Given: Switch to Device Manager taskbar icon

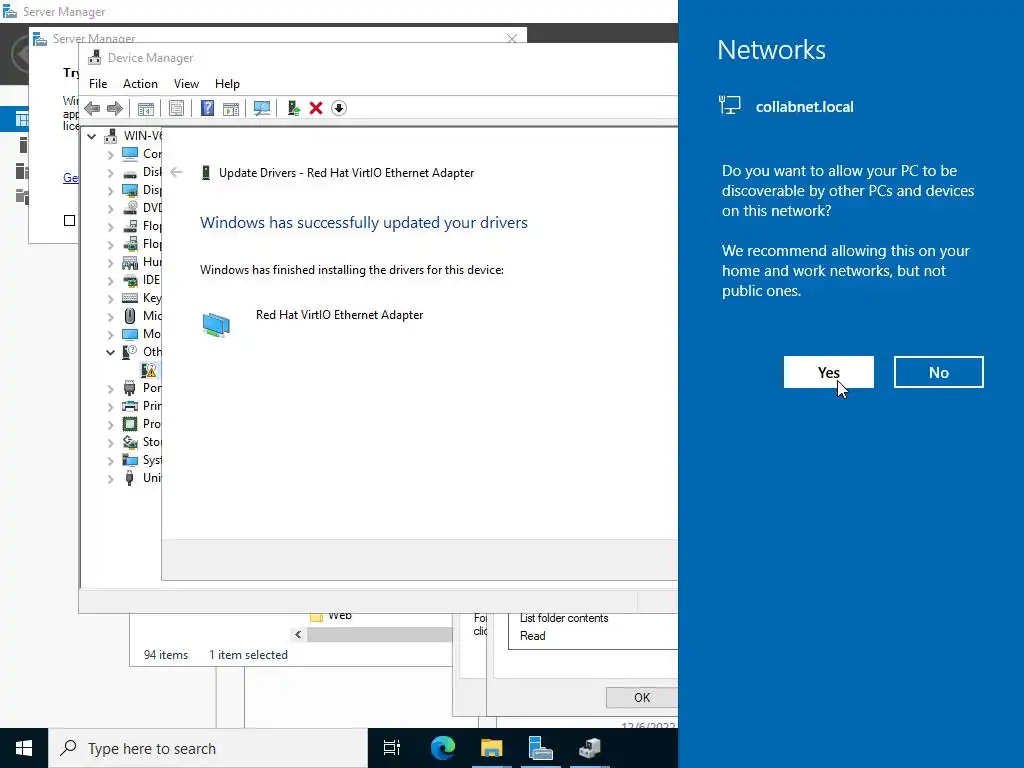Looking at the screenshot, I should click(590, 748).
